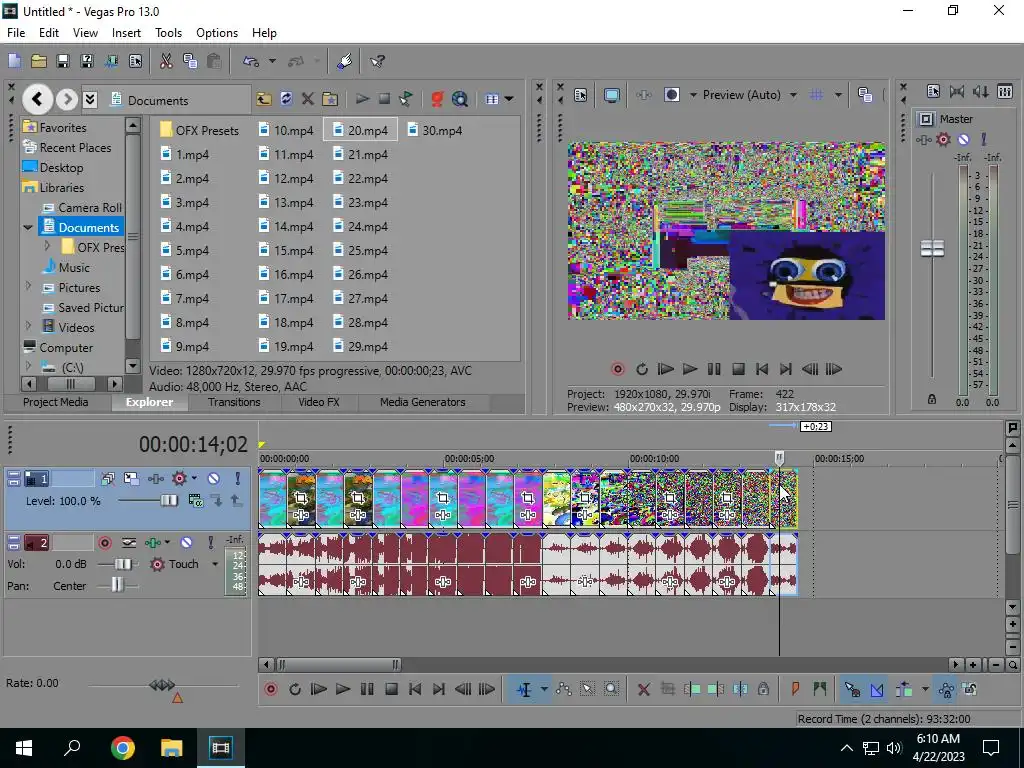The image size is (1024, 768).
Task: Open Master Bus FX gear icon
Action: tap(943, 139)
